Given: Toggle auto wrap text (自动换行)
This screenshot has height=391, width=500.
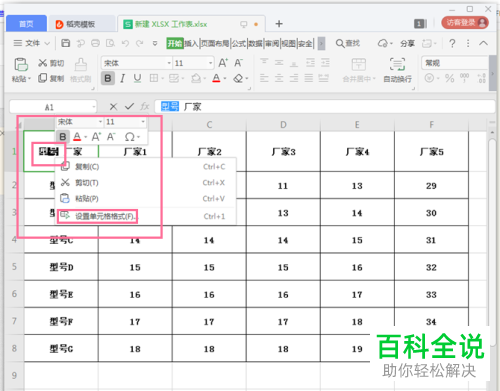Looking at the screenshot, I should click(x=397, y=70).
